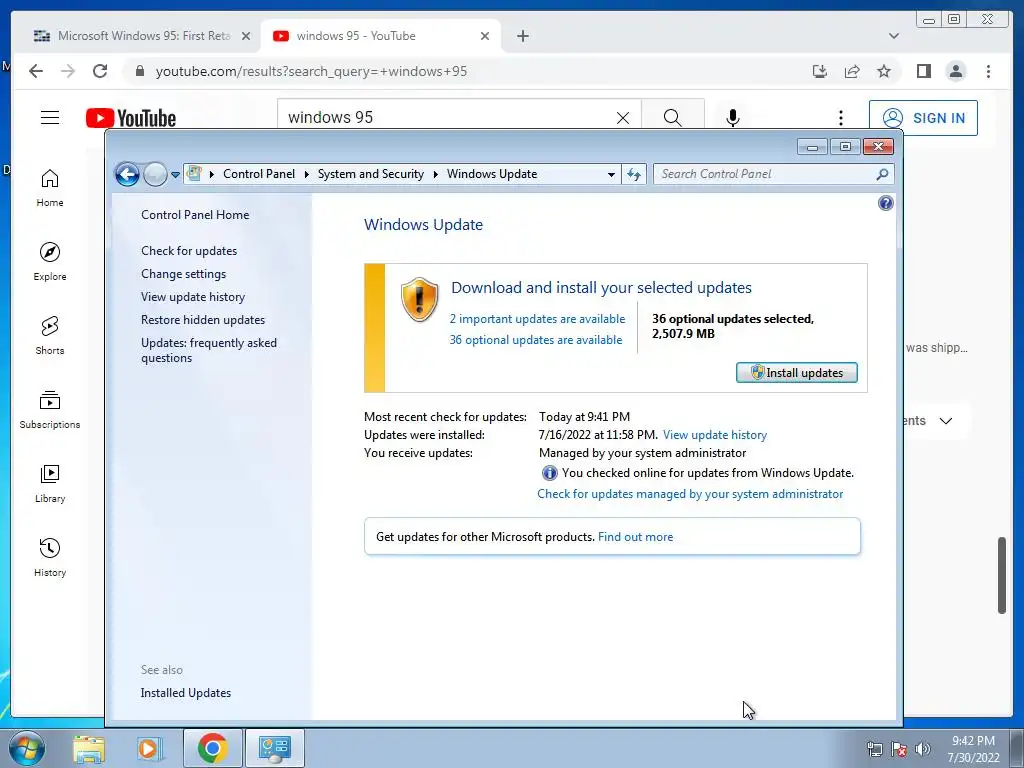1024x768 pixels.
Task: Click the Chrome profile avatar icon
Action: (955, 71)
